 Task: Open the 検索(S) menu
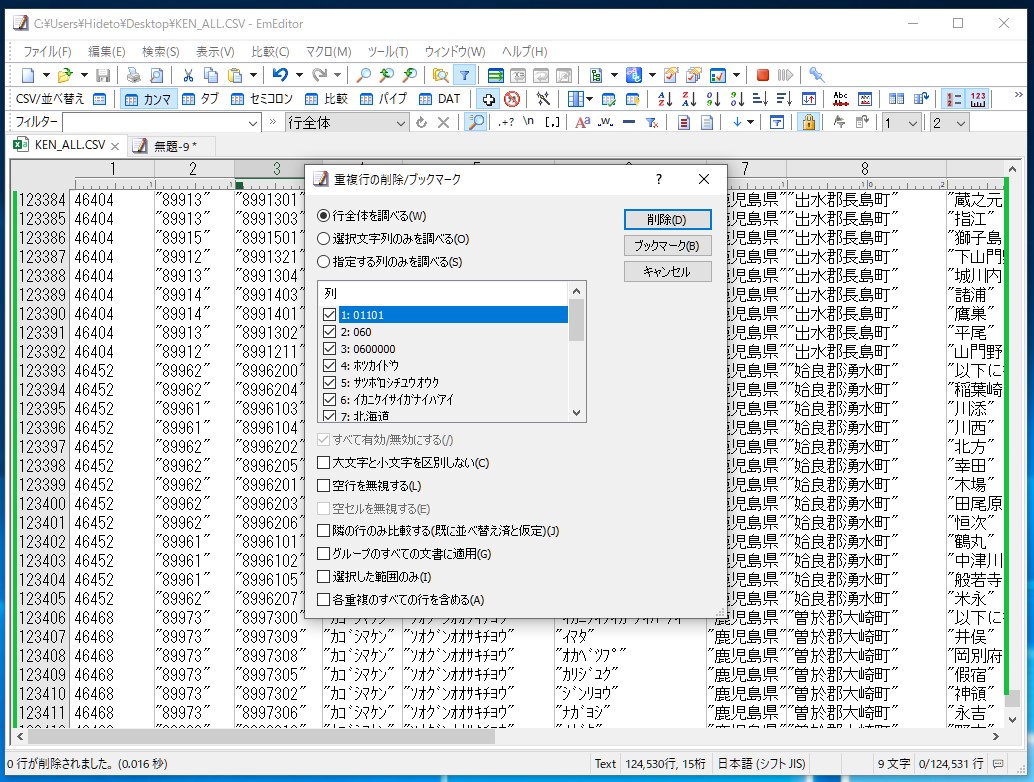tap(160, 51)
